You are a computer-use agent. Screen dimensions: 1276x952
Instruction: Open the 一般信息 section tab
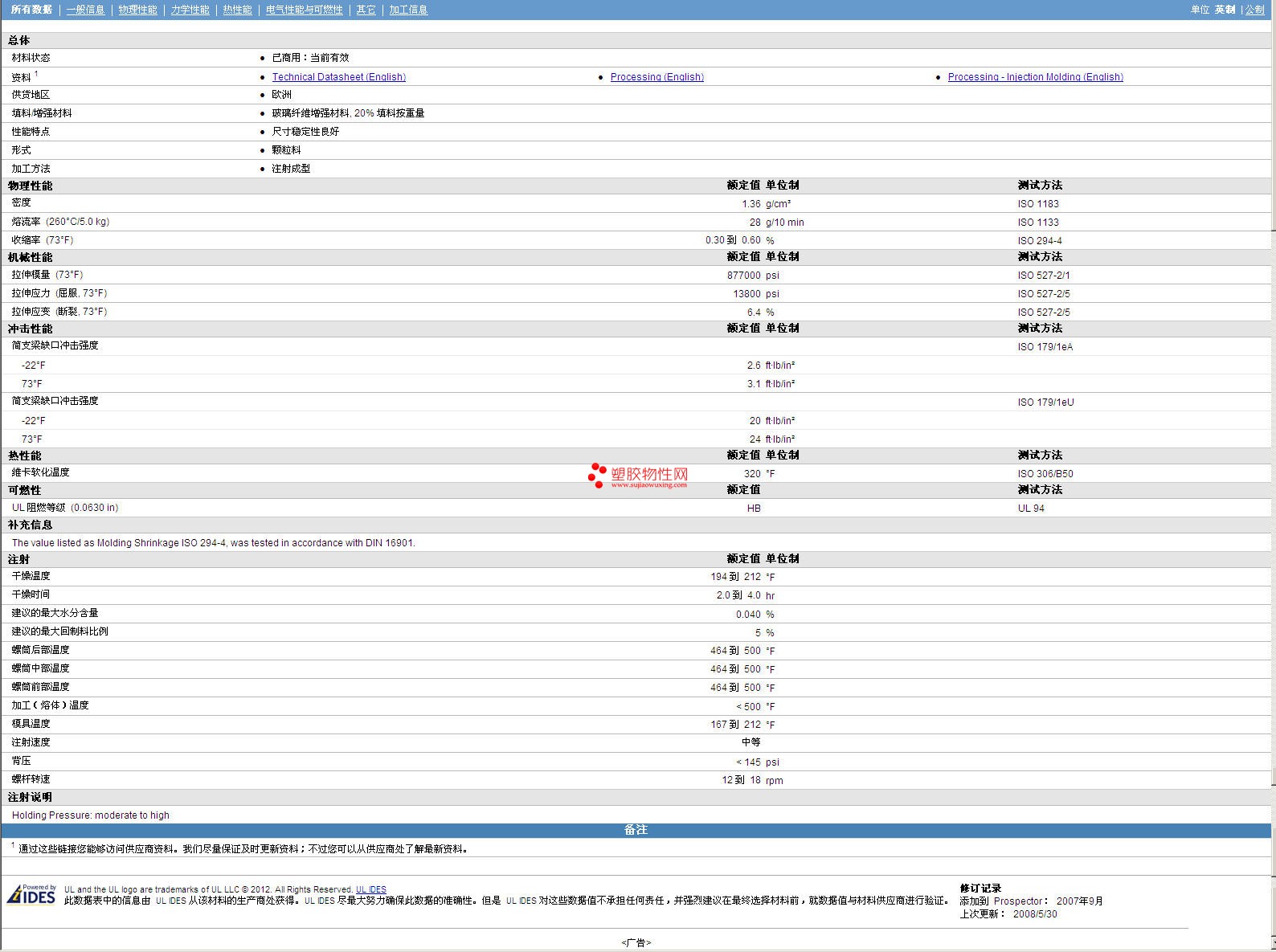pyautogui.click(x=85, y=10)
